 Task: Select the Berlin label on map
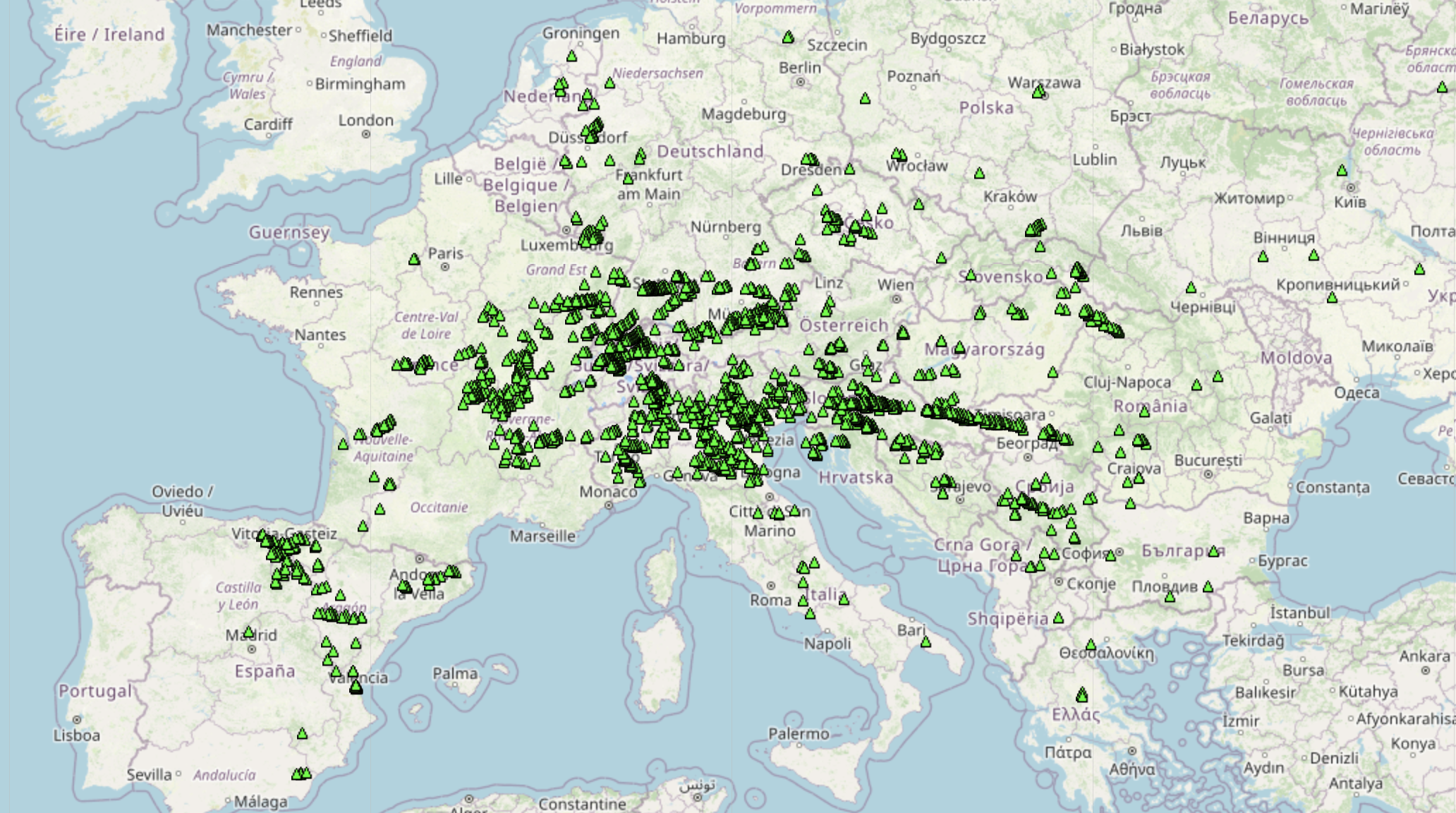pos(800,67)
